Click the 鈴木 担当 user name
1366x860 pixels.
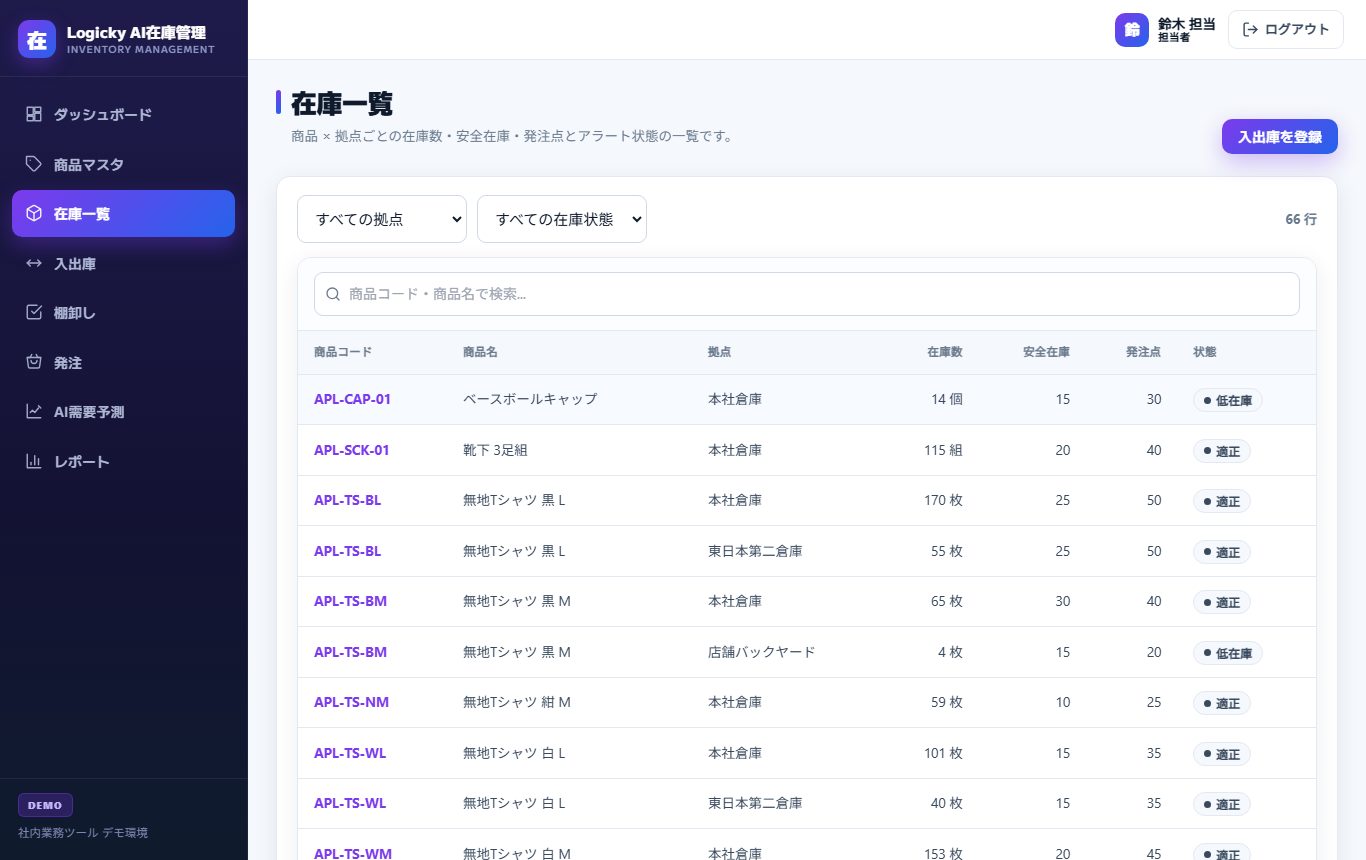(x=1186, y=24)
